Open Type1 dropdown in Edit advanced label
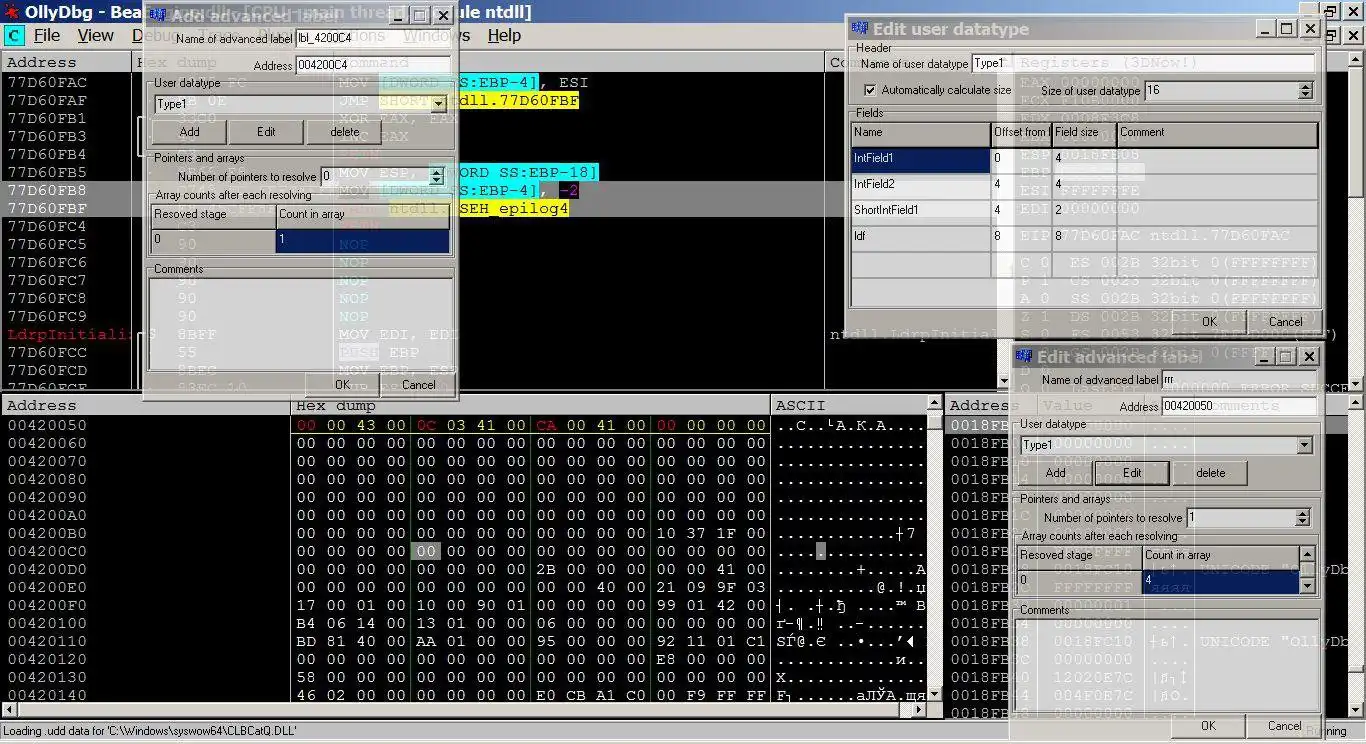 click(1304, 445)
